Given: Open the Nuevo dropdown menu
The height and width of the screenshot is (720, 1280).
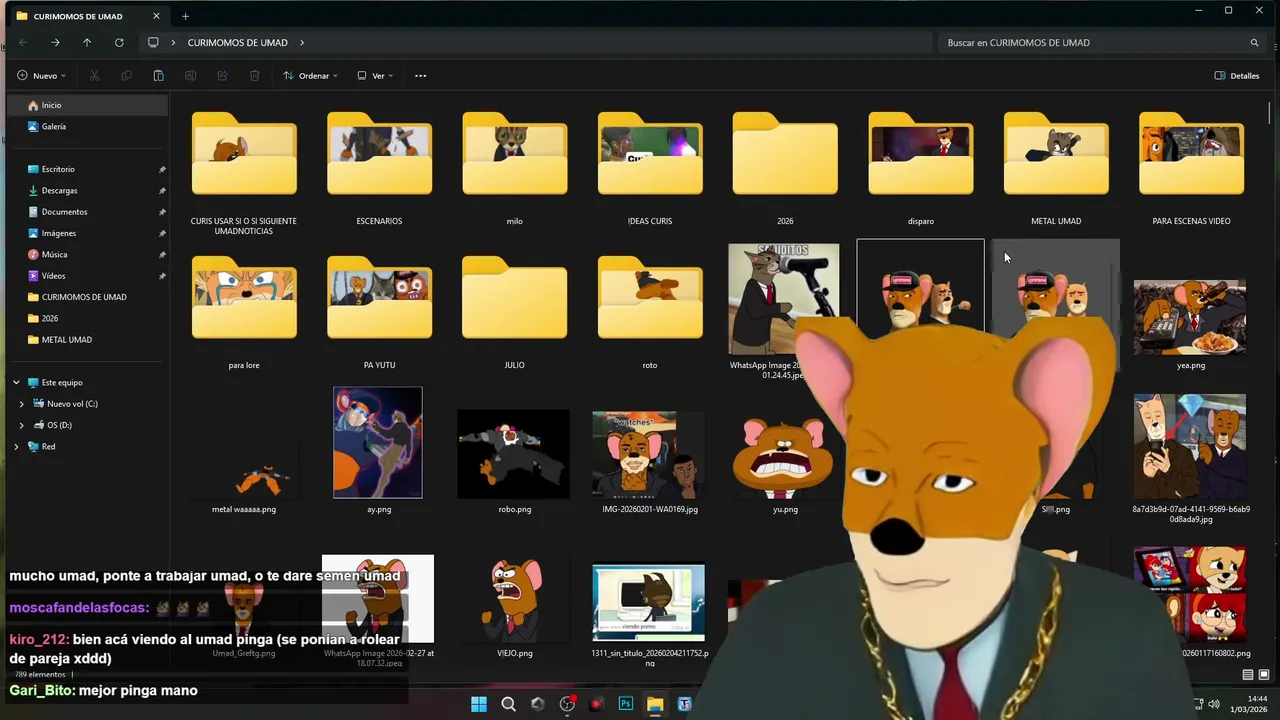Looking at the screenshot, I should [x=42, y=76].
